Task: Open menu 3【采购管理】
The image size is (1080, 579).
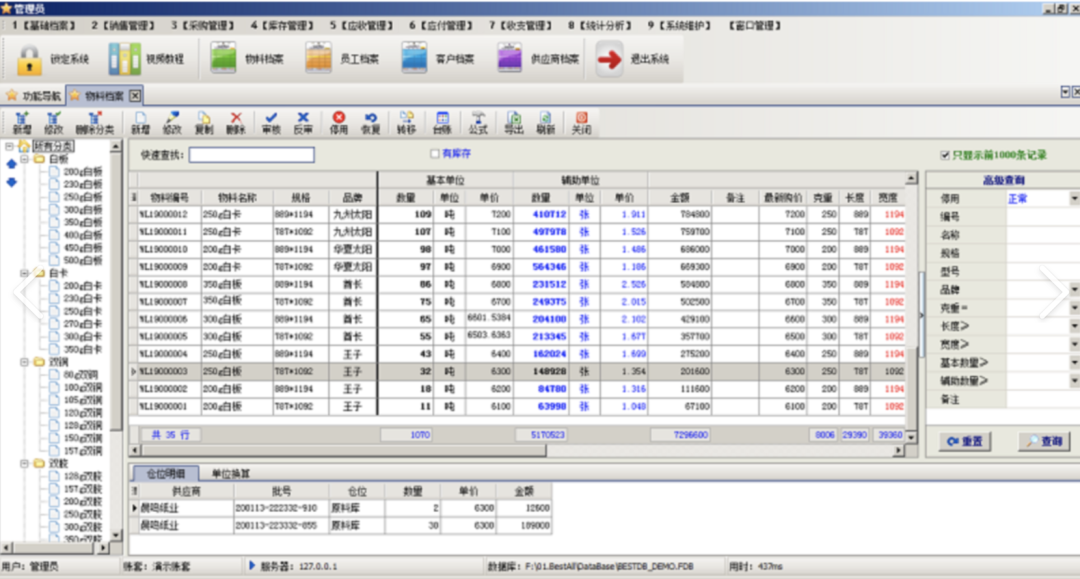Action: pyautogui.click(x=203, y=25)
